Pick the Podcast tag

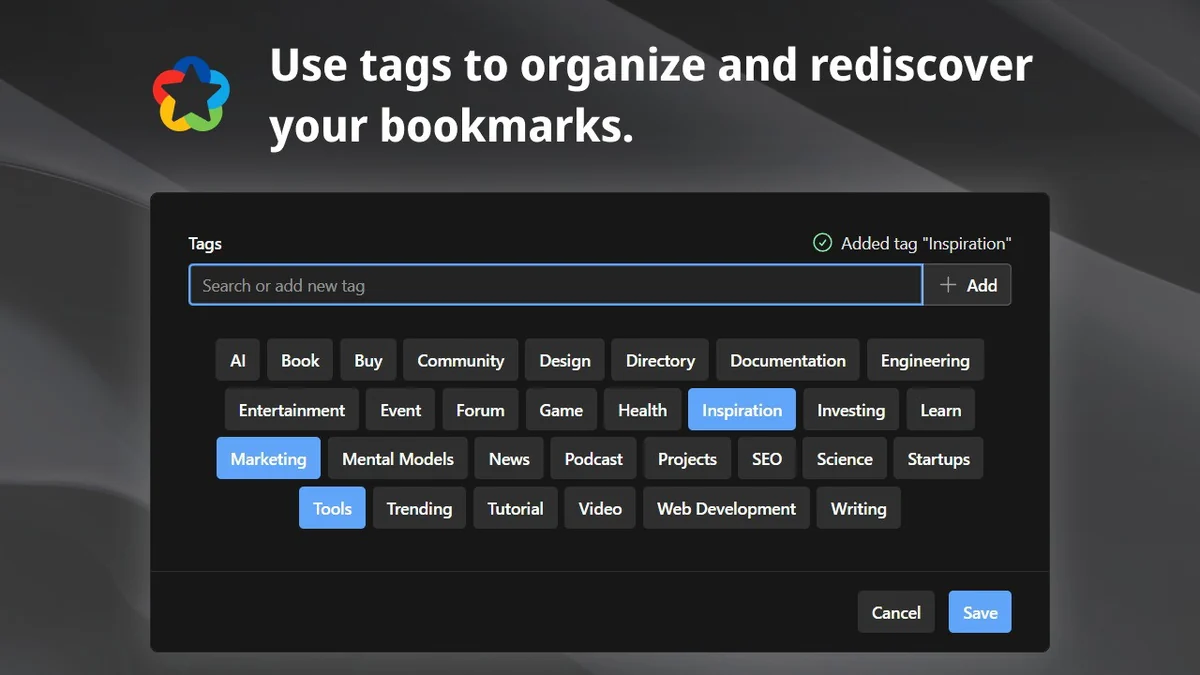[x=593, y=459]
